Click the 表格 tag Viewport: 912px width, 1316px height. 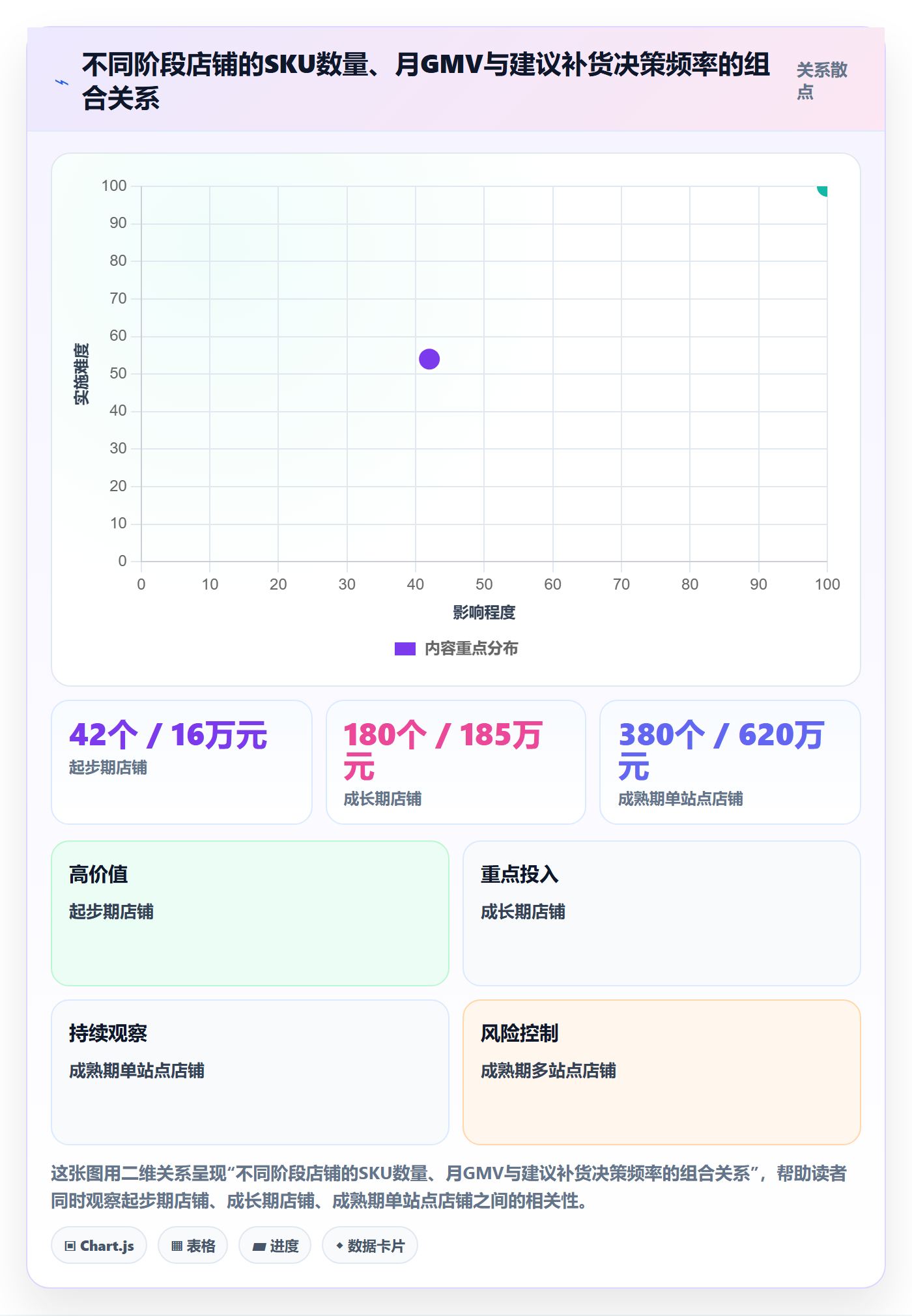pos(193,1246)
